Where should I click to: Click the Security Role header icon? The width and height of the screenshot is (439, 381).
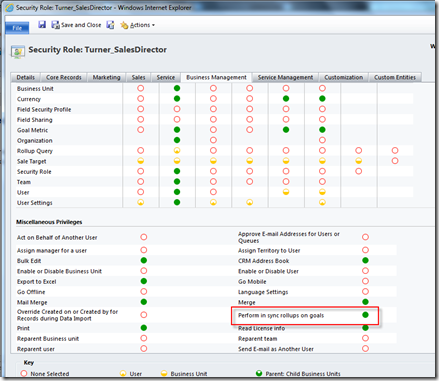17,51
